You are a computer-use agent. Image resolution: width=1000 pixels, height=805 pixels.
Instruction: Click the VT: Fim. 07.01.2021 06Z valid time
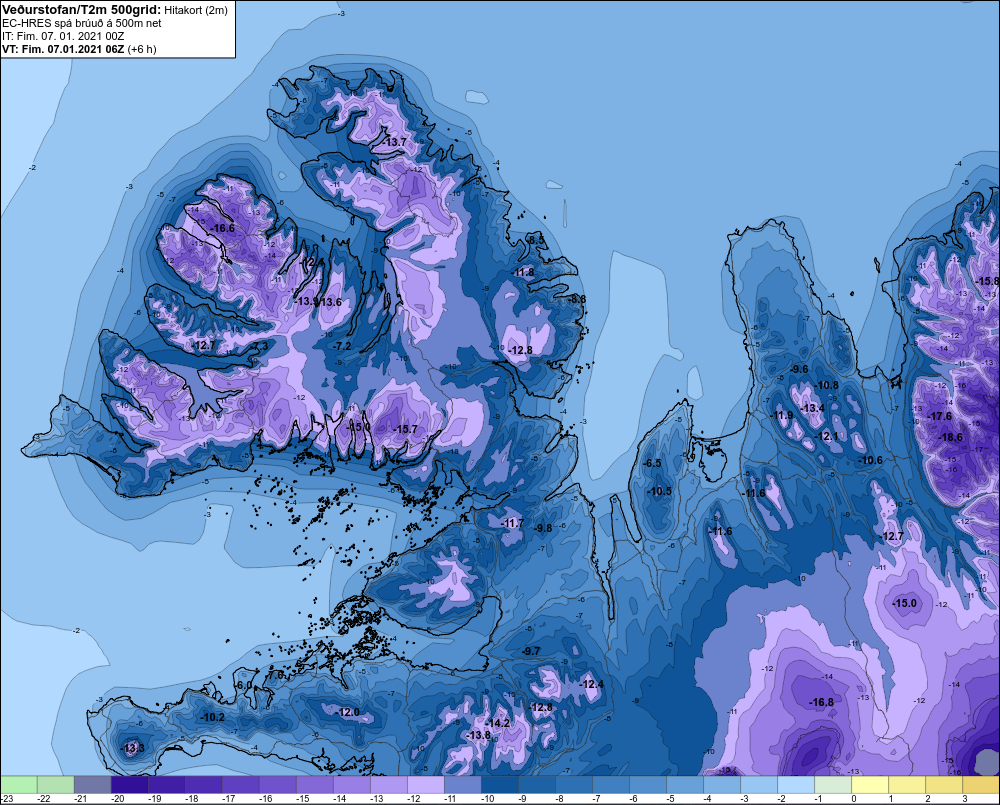63,49
